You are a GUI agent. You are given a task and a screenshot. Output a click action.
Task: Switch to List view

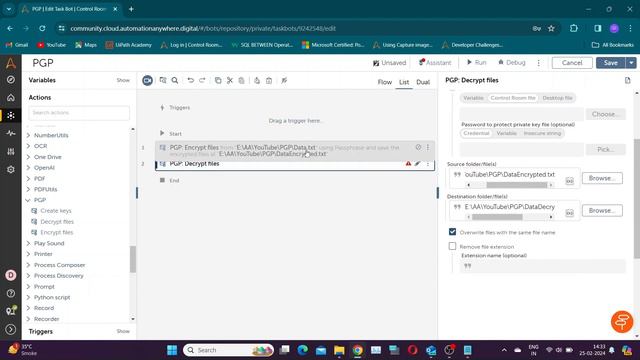tap(404, 82)
